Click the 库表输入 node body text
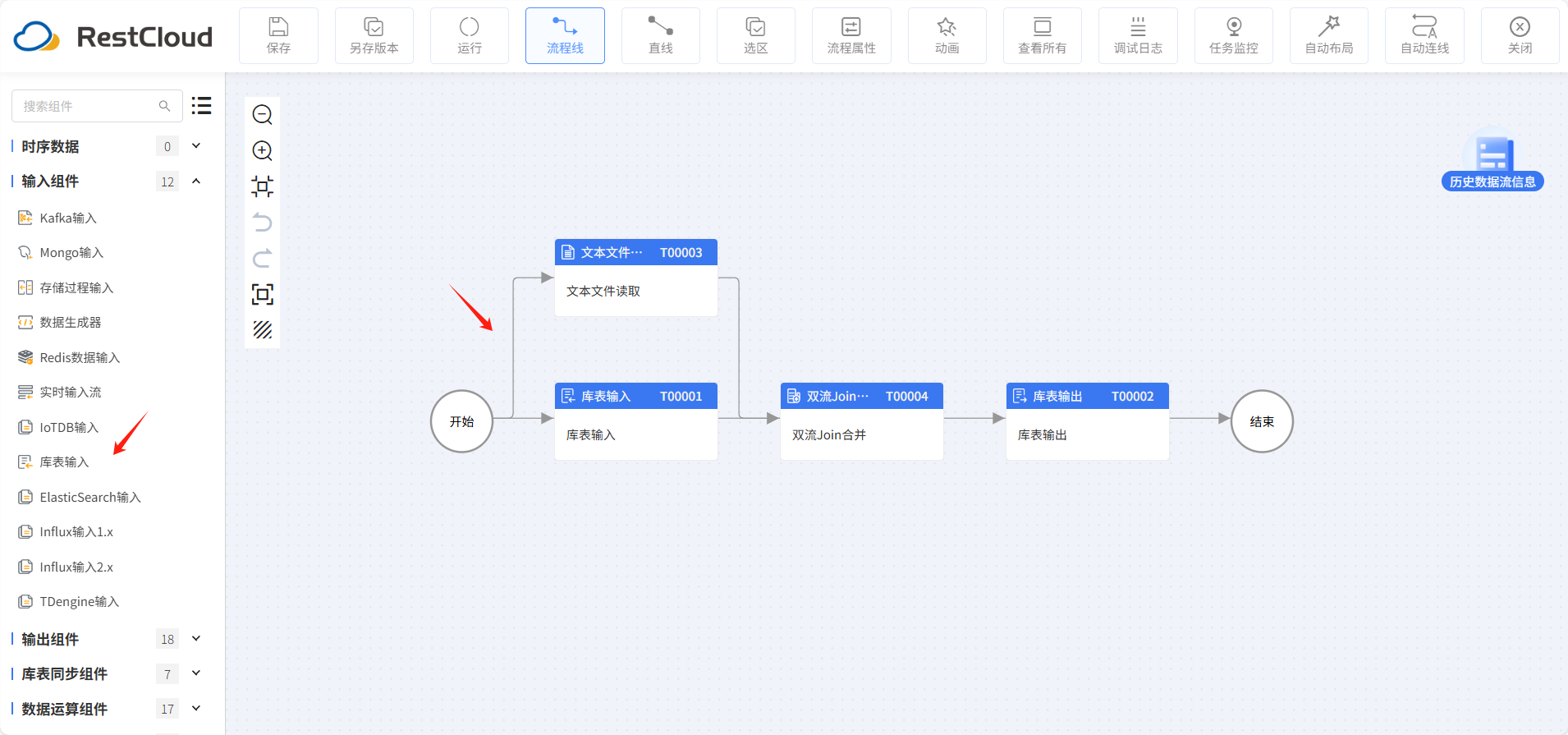The image size is (1568, 735). 591,435
